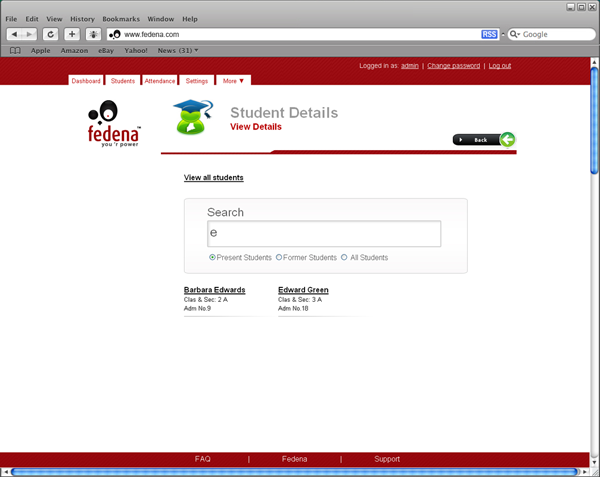Click the browser forward arrow button
Image resolution: width=600 pixels, height=477 pixels.
coord(29,34)
